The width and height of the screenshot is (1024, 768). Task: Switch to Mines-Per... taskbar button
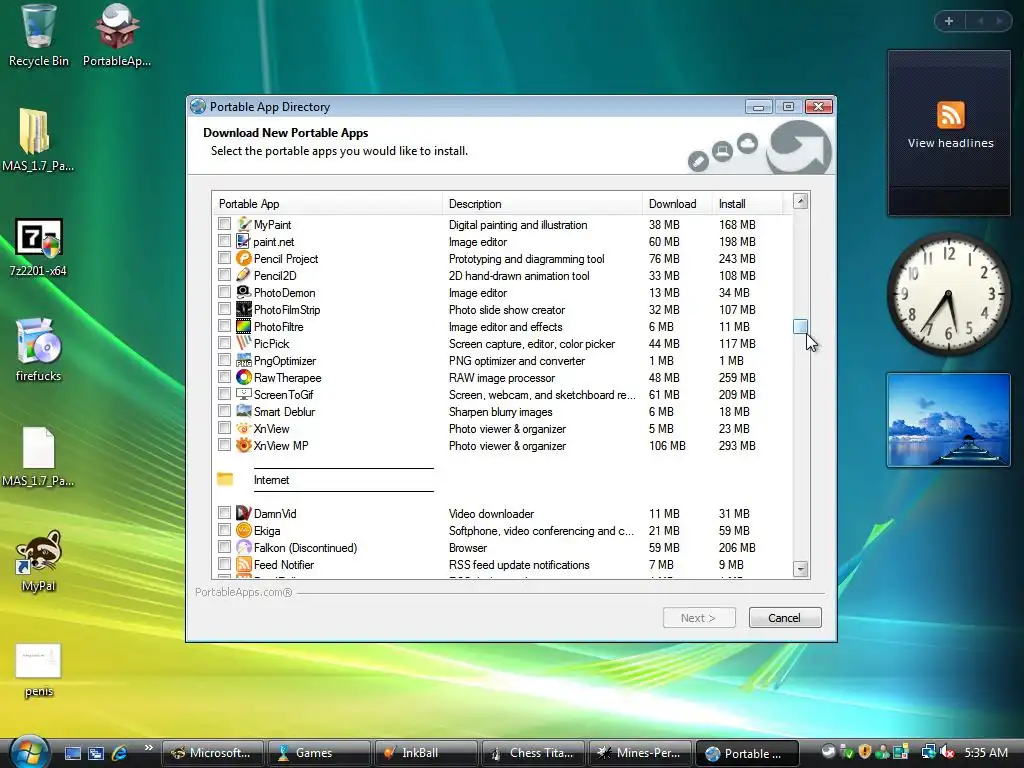[x=640, y=753]
